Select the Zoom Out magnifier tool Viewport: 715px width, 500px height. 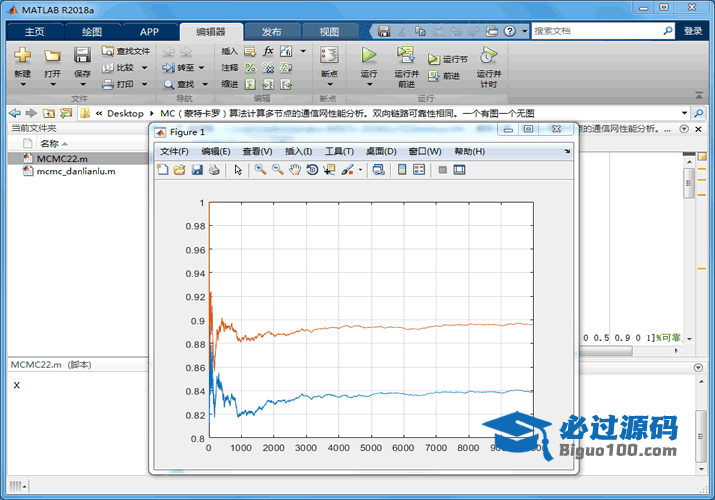tap(278, 170)
